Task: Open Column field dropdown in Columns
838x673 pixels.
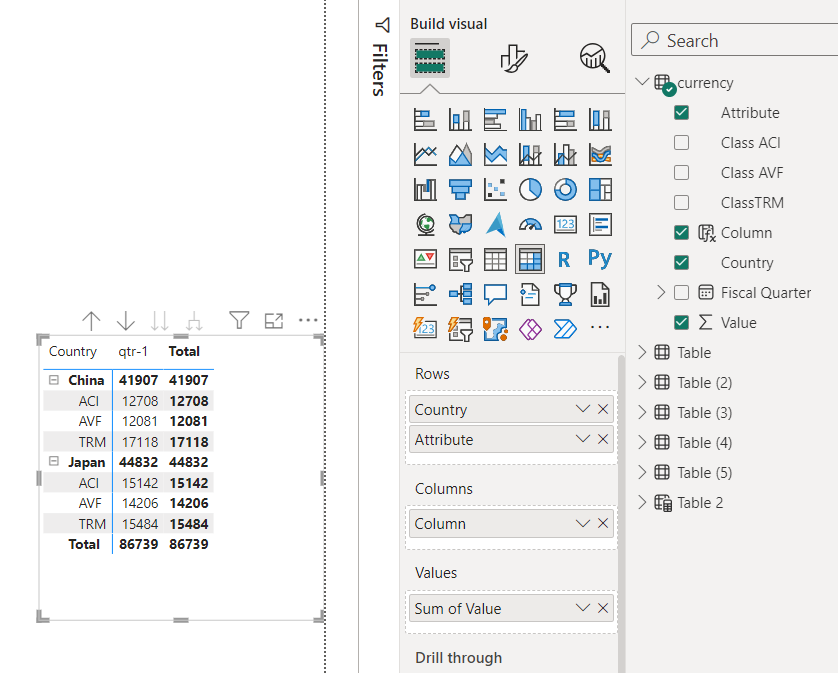Action: pos(583,523)
